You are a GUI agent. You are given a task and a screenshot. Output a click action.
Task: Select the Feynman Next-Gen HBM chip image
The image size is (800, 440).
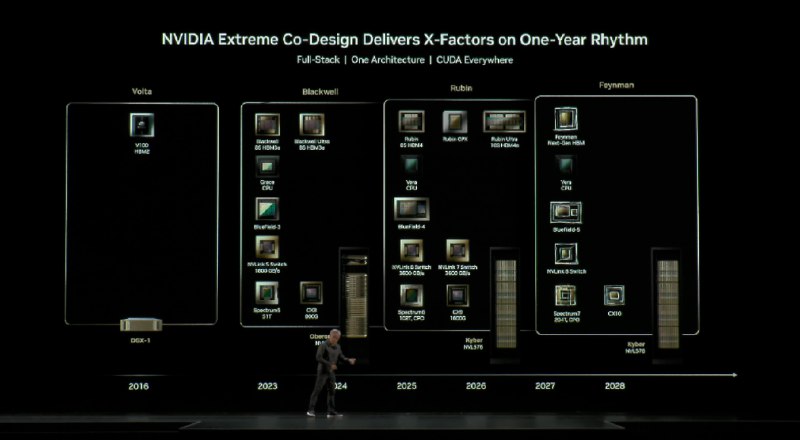[566, 119]
